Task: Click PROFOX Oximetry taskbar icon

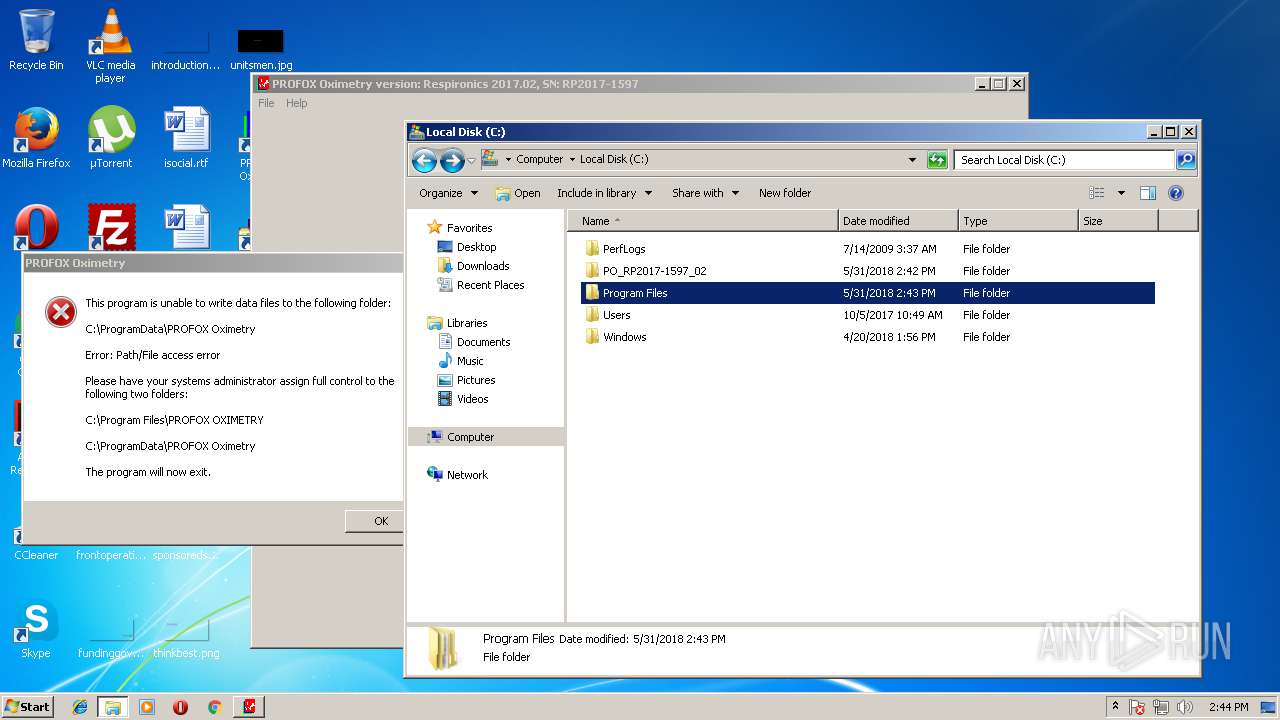Action: 249,707
